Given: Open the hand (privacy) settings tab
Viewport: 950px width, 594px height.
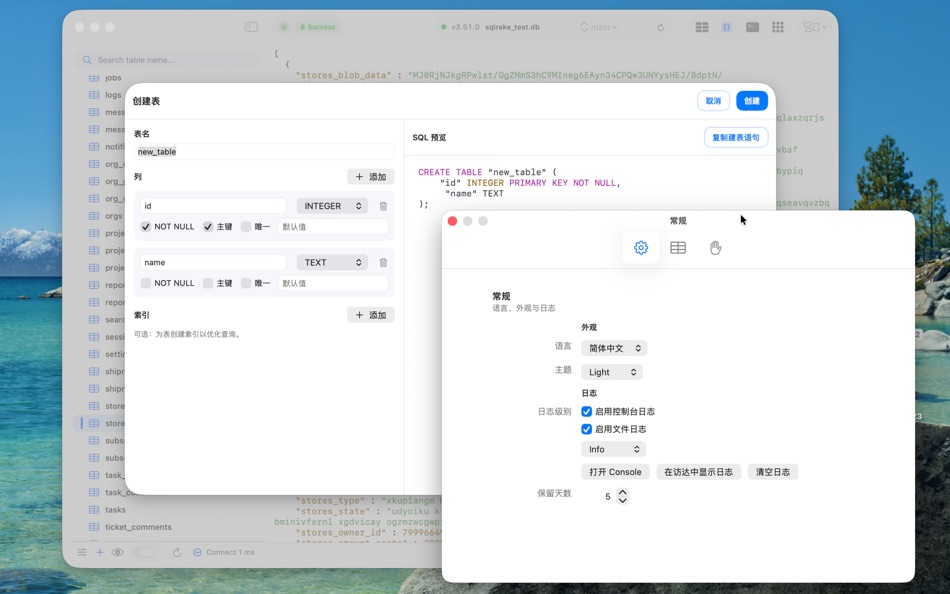Looking at the screenshot, I should coord(716,248).
